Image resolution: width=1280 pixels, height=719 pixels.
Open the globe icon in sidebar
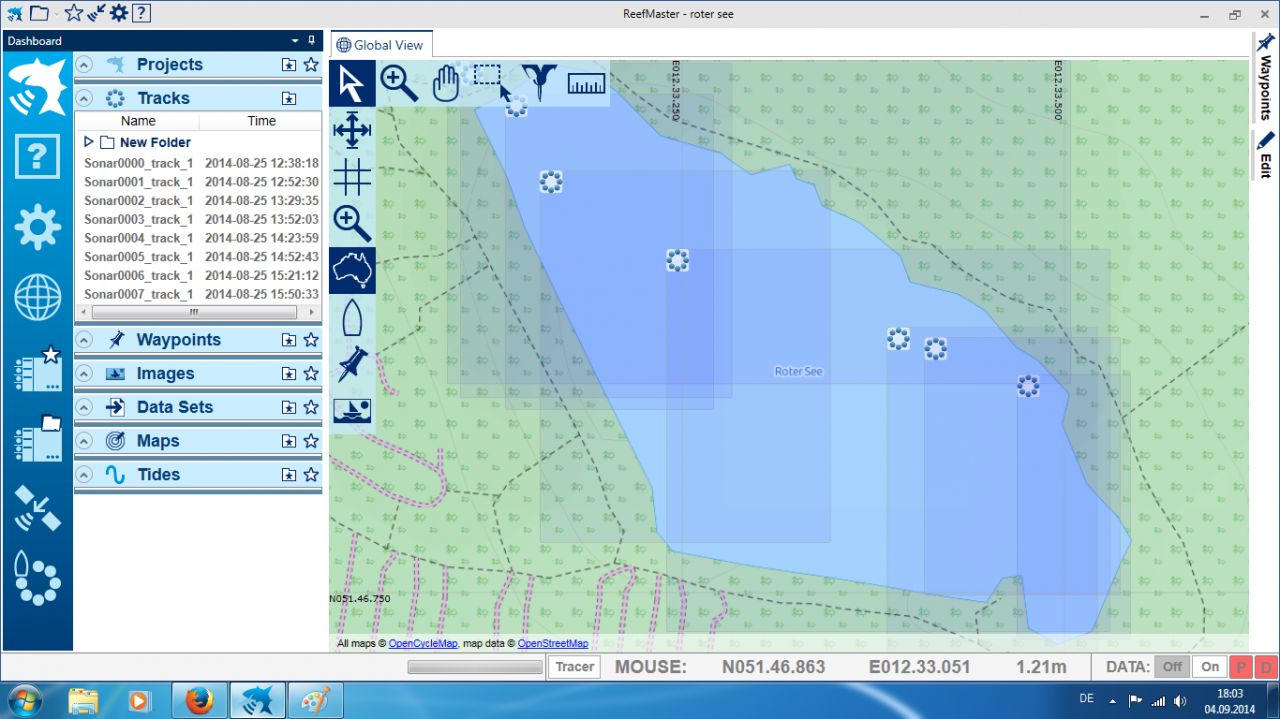point(37,298)
